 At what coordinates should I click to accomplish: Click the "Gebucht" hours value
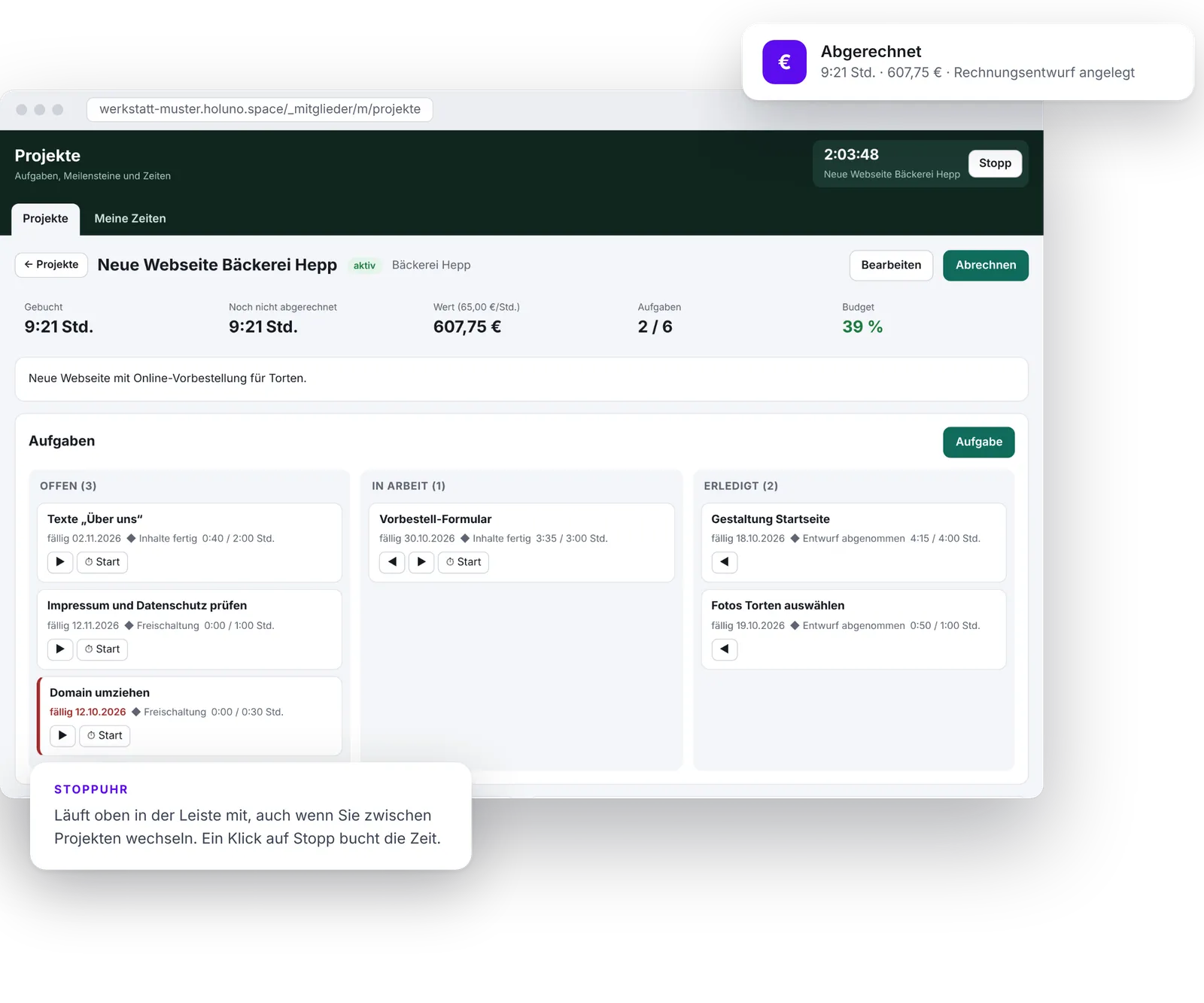(59, 327)
